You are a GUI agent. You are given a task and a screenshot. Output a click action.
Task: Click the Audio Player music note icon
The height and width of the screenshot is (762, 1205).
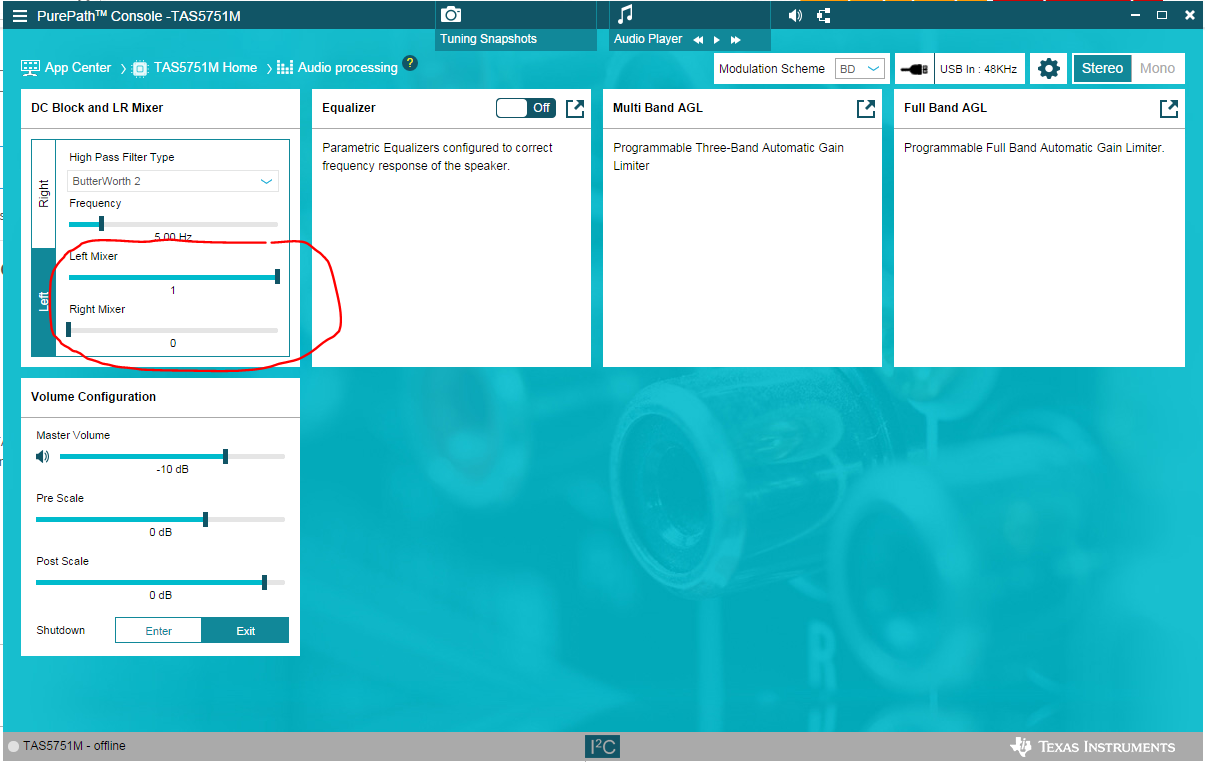[625, 14]
